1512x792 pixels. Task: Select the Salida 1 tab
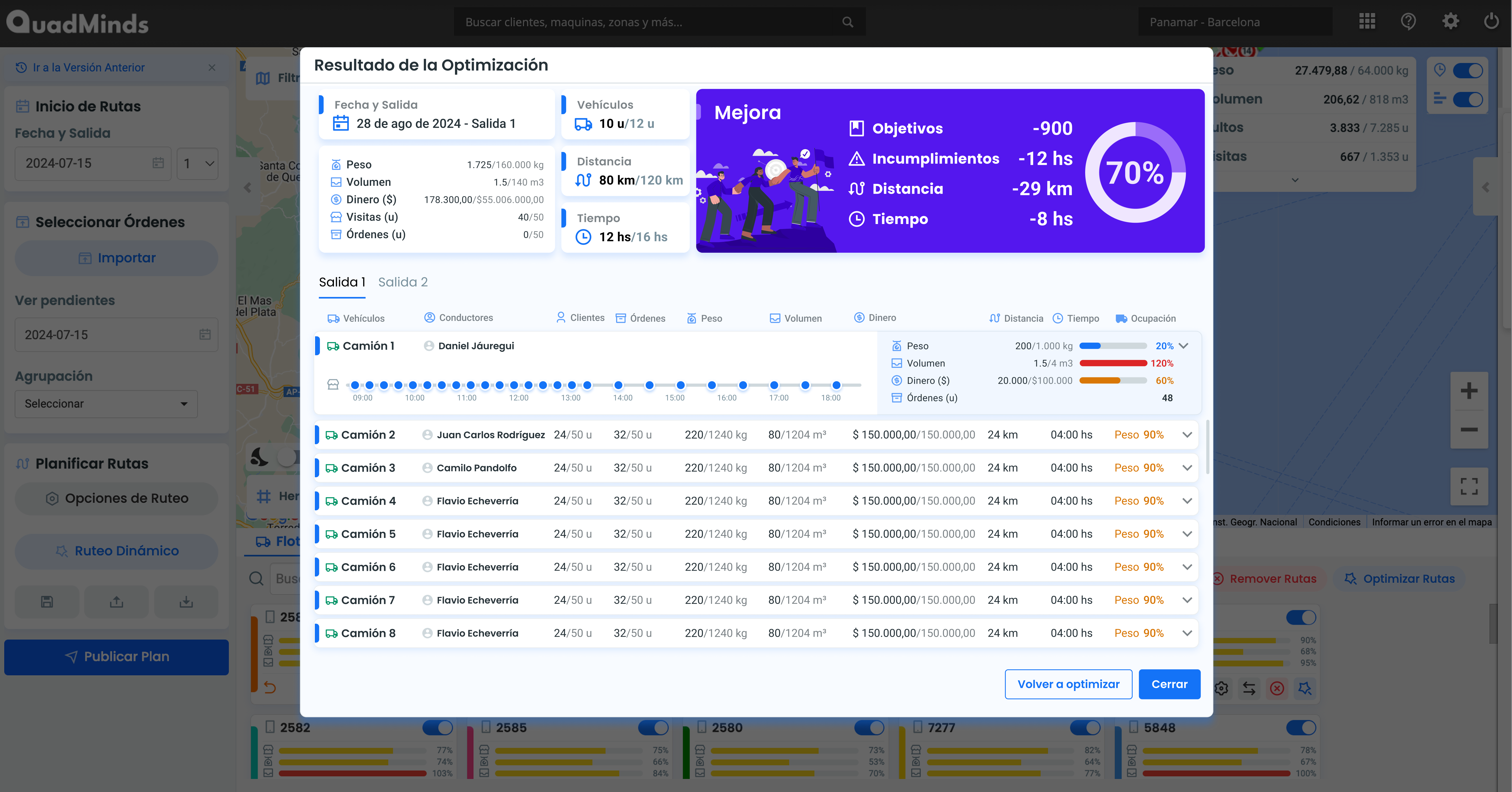342,282
